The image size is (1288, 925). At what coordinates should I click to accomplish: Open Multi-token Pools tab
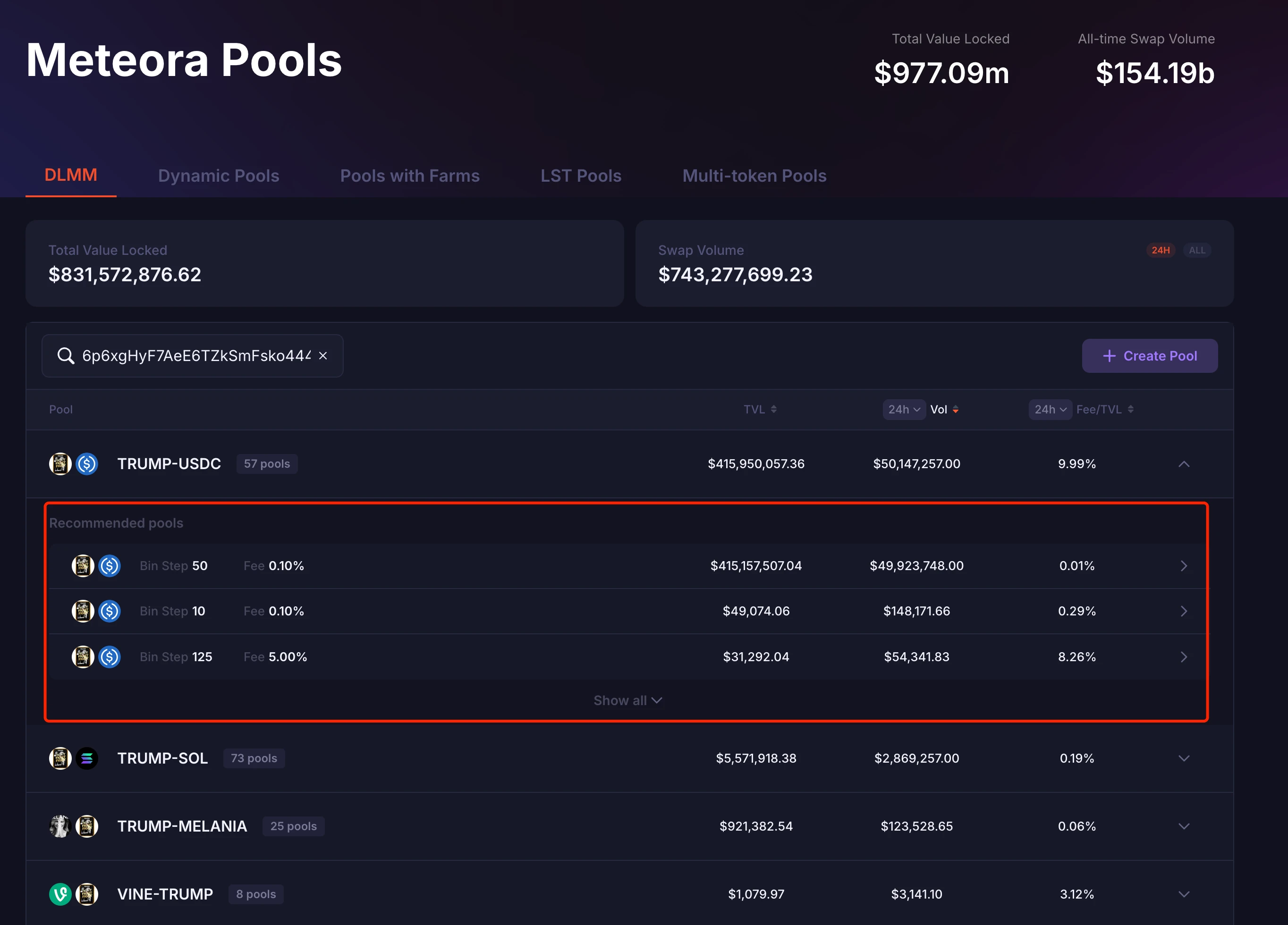click(754, 176)
